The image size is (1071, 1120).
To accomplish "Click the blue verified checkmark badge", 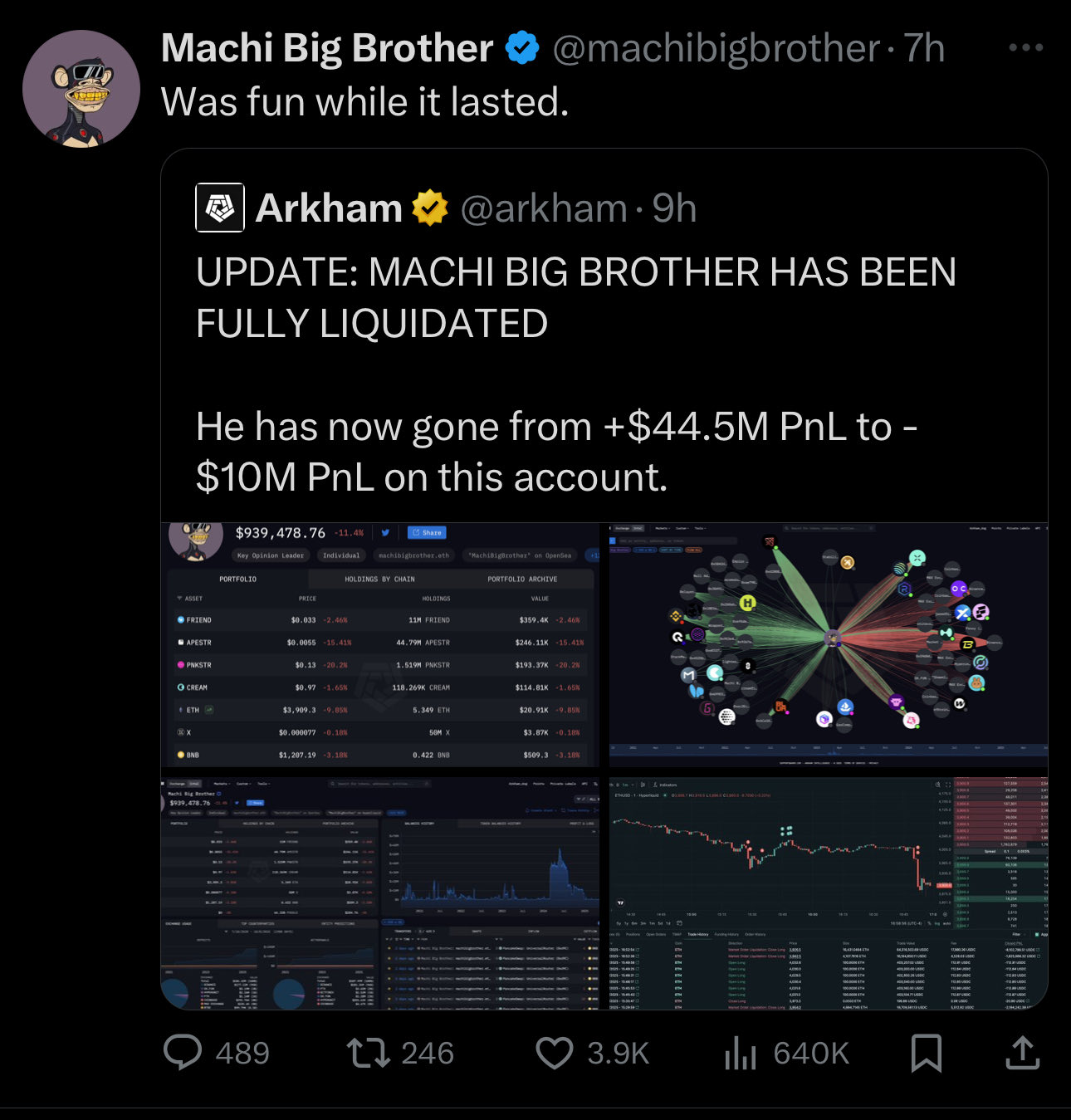I will click(x=522, y=48).
